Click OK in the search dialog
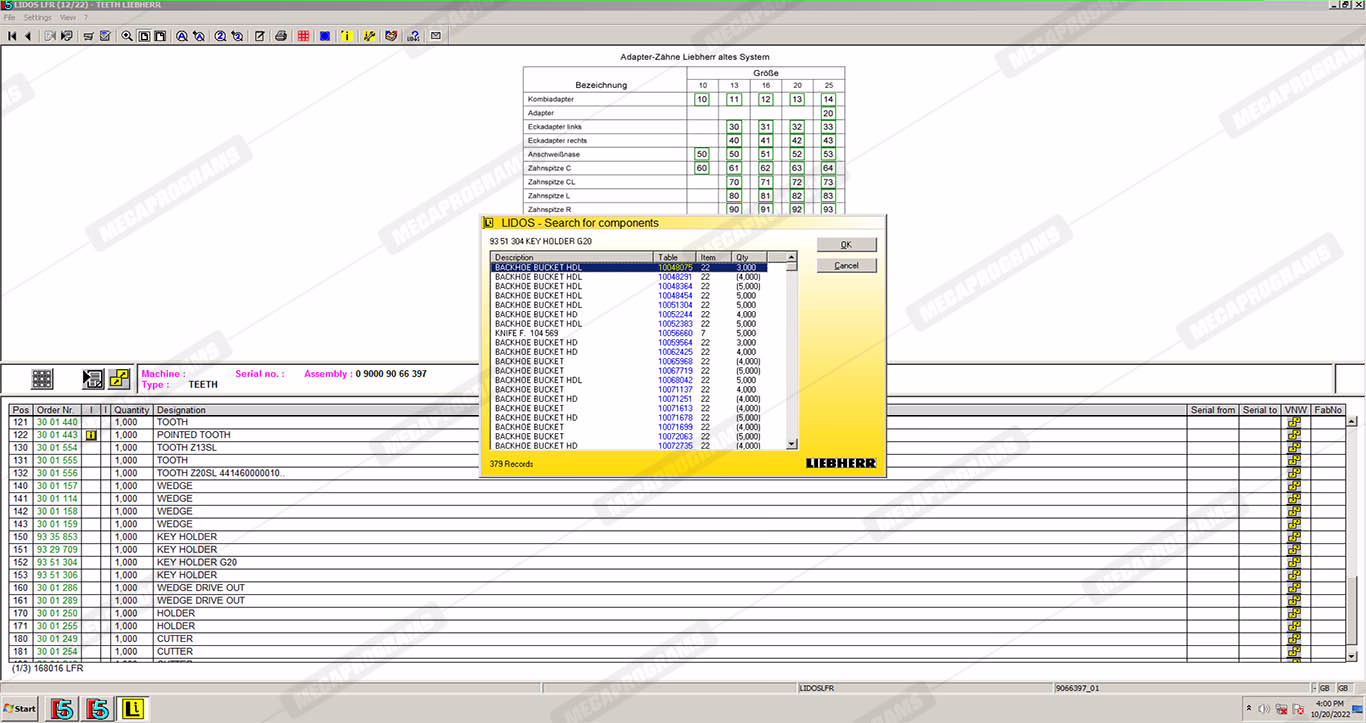This screenshot has width=1366, height=723. 846,244
